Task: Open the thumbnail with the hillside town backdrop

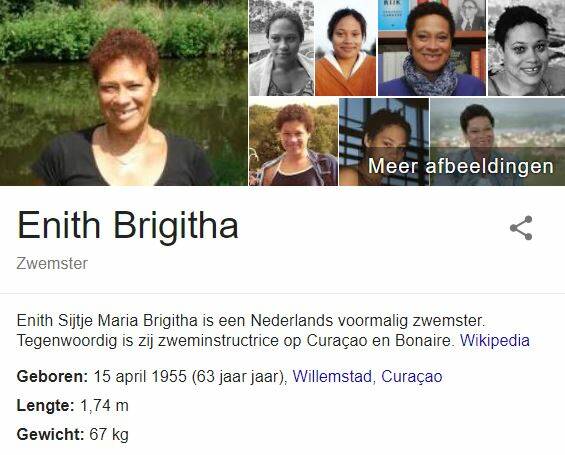Action: click(x=498, y=142)
